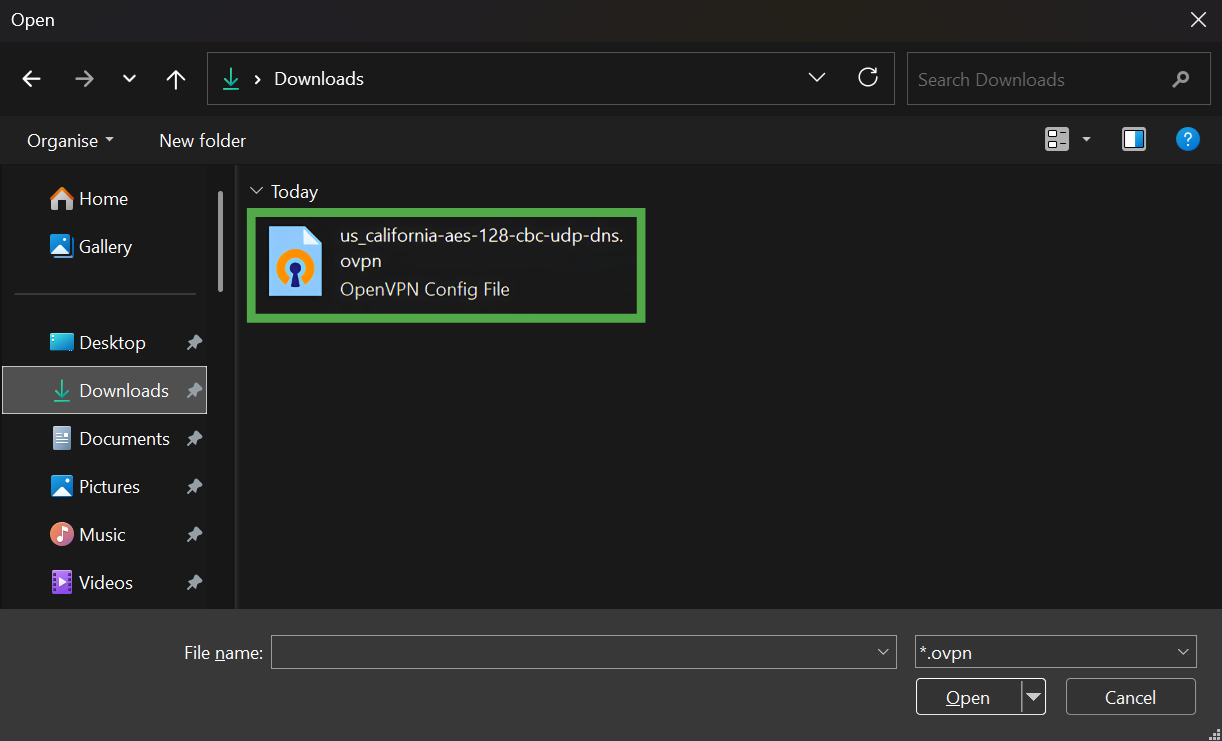Open Home in the sidebar
The image size is (1222, 741).
pyautogui.click(x=104, y=199)
